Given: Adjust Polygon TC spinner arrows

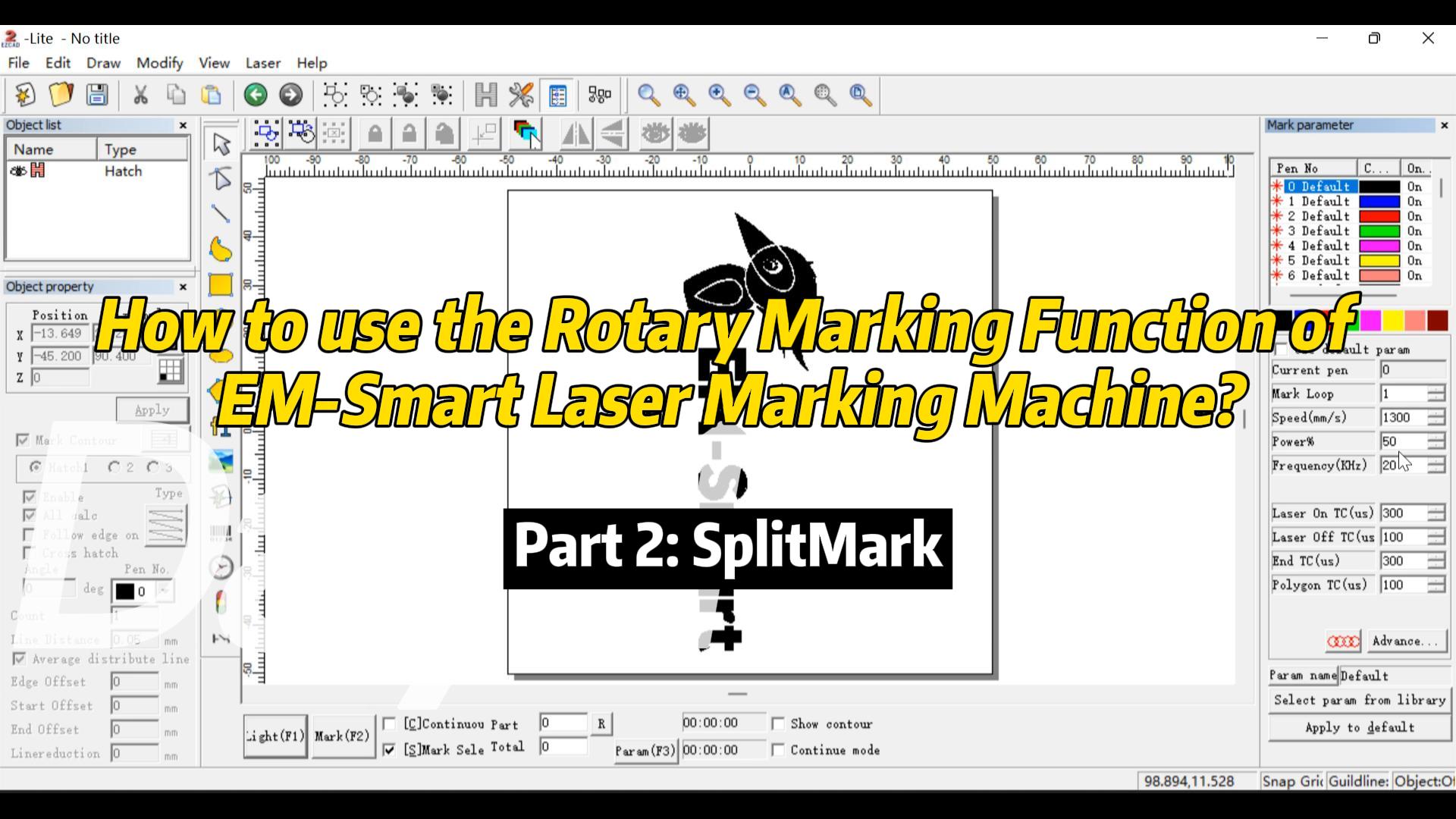Looking at the screenshot, I should [1436, 585].
